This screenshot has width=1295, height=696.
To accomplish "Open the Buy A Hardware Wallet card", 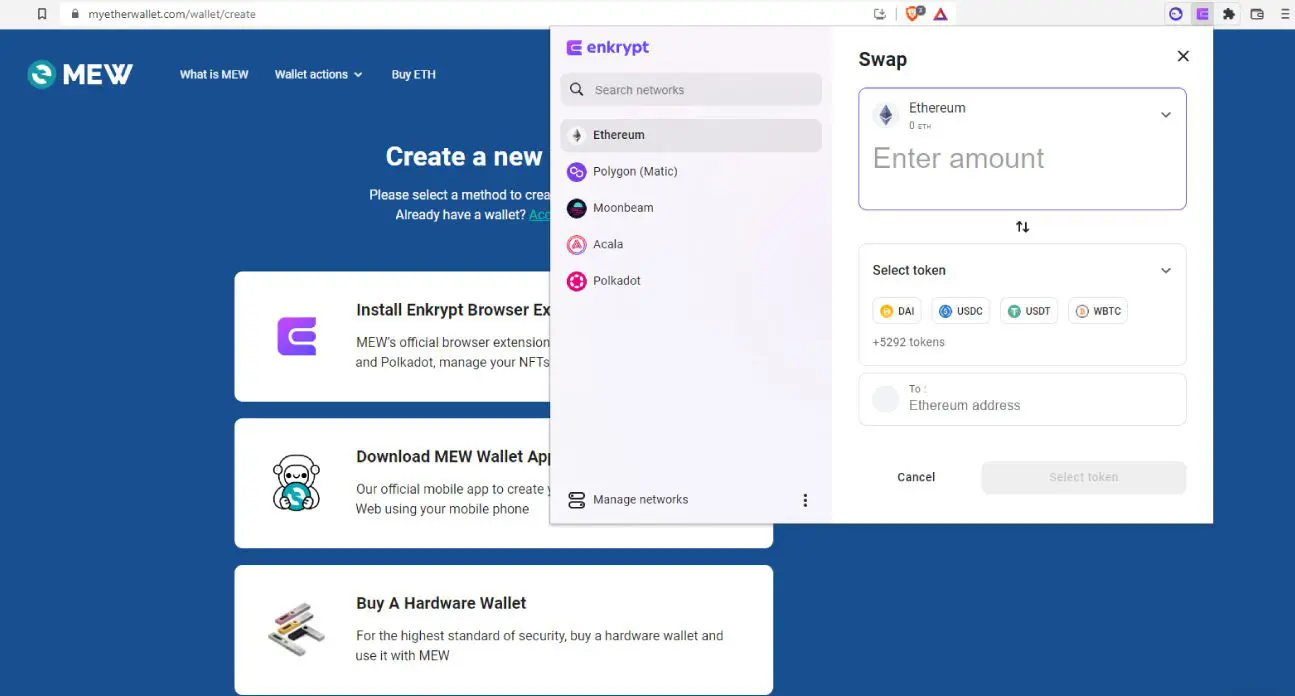I will pos(504,630).
